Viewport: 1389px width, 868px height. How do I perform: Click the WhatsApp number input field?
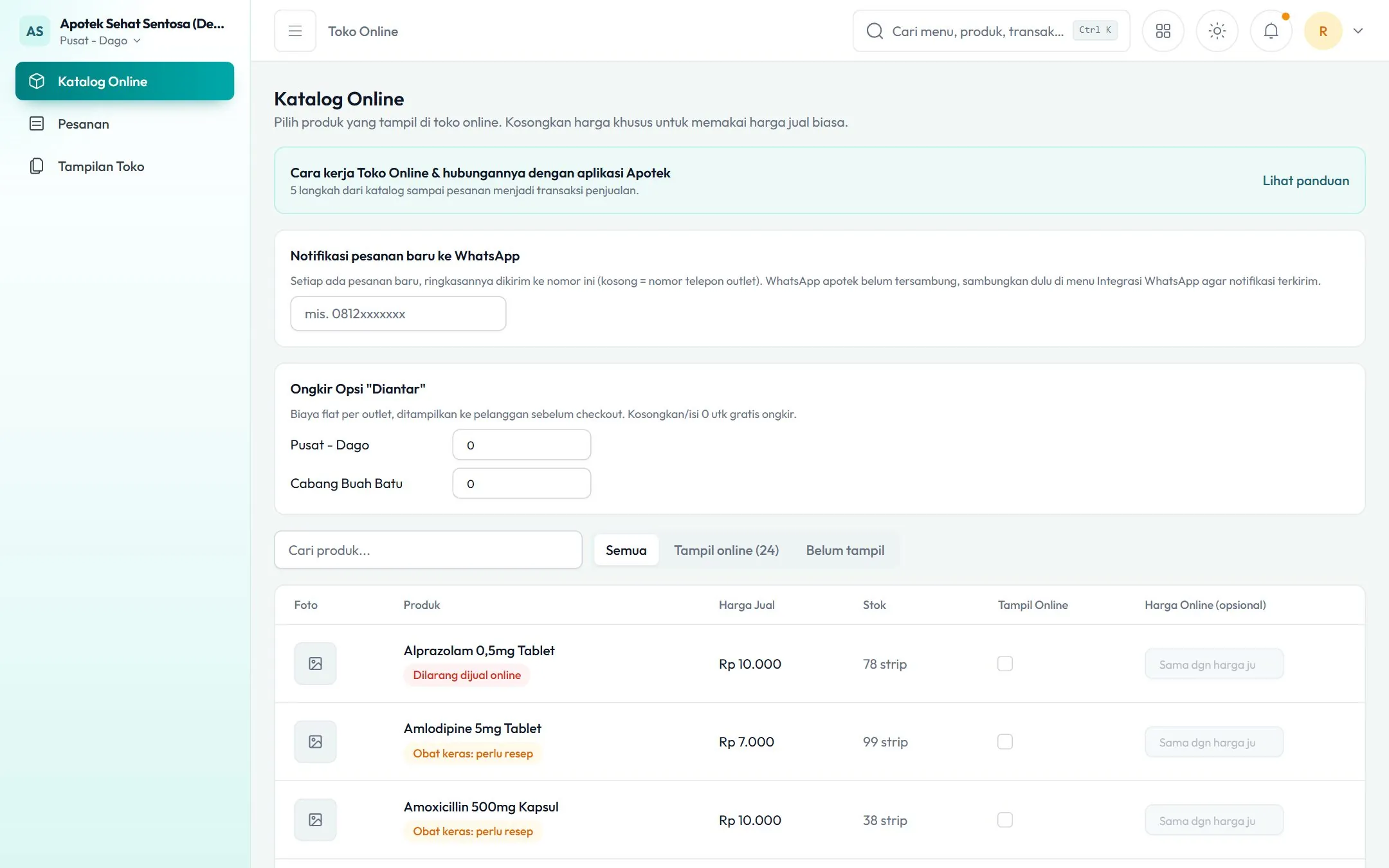click(x=398, y=313)
